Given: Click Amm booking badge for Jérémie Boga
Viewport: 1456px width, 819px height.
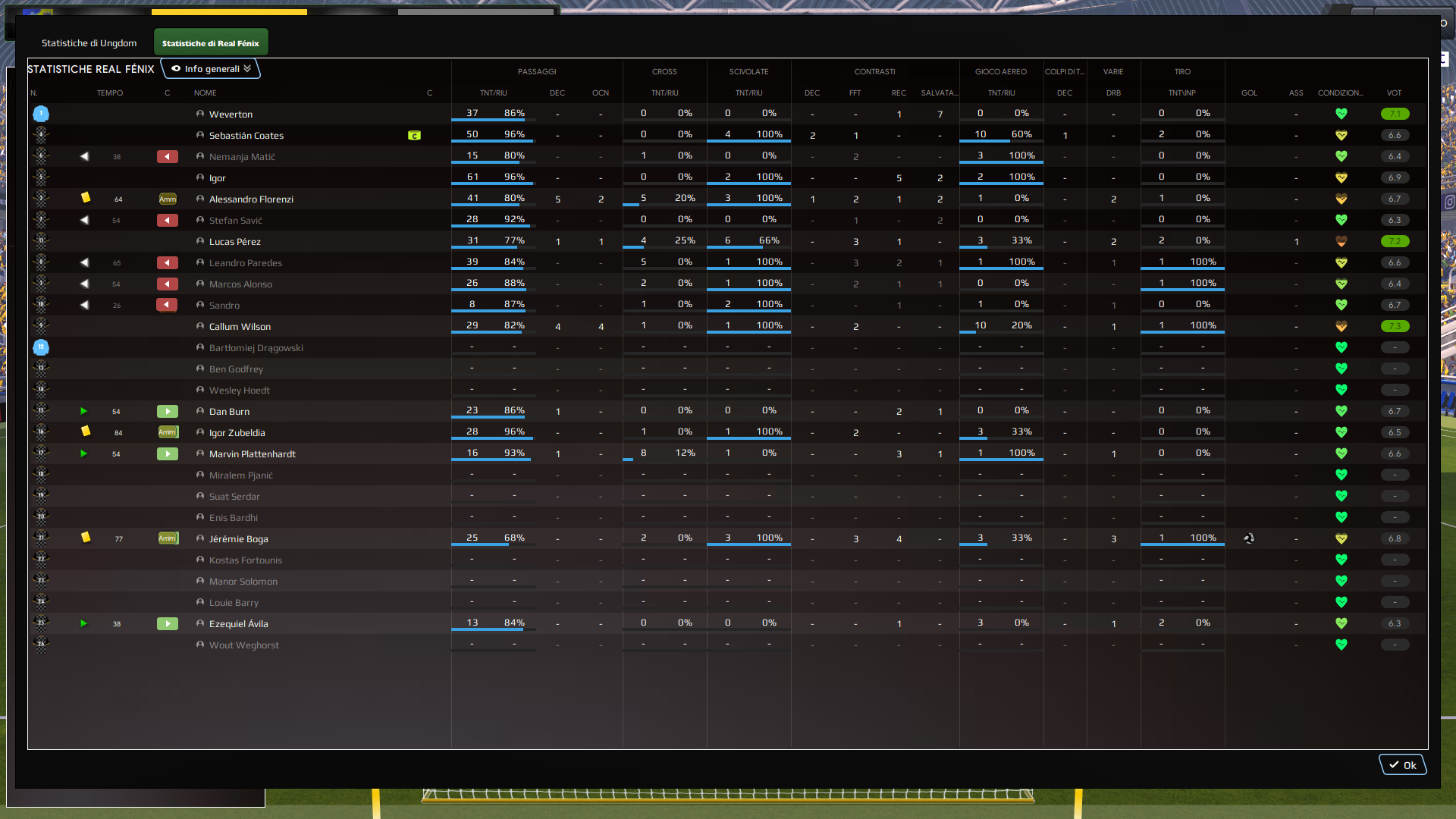Looking at the screenshot, I should coord(168,538).
